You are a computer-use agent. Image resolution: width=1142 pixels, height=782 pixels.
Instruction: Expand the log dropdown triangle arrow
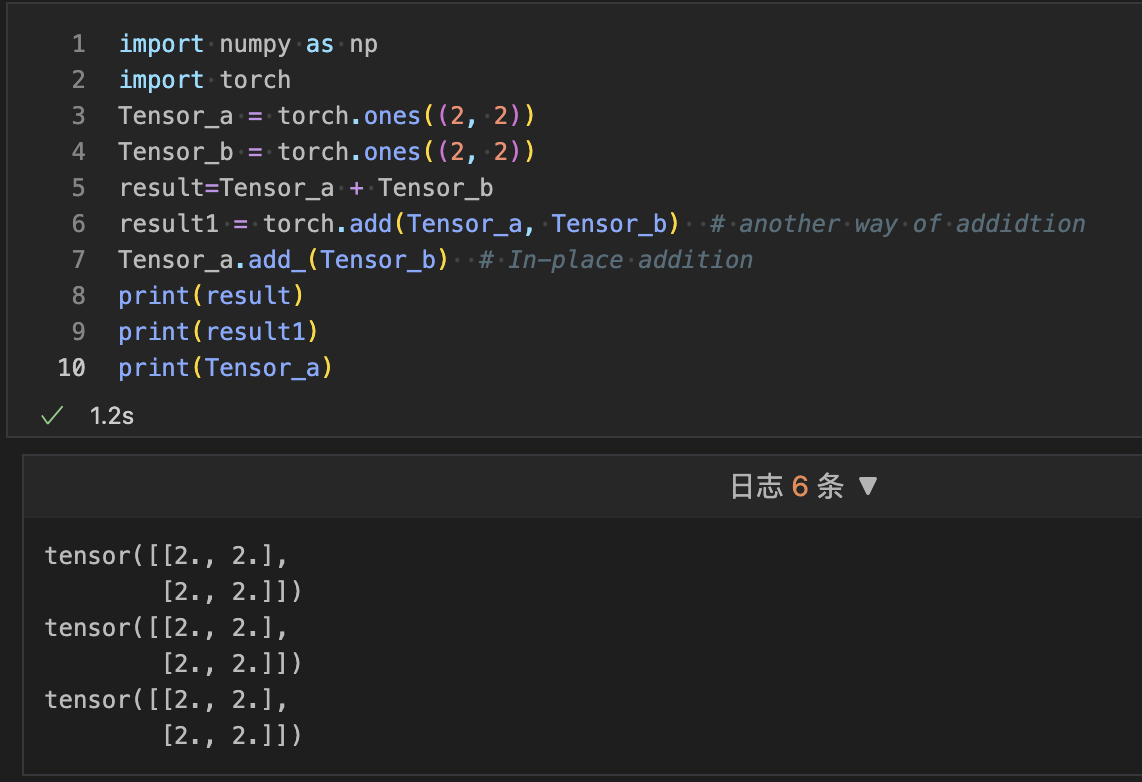[x=868, y=487]
